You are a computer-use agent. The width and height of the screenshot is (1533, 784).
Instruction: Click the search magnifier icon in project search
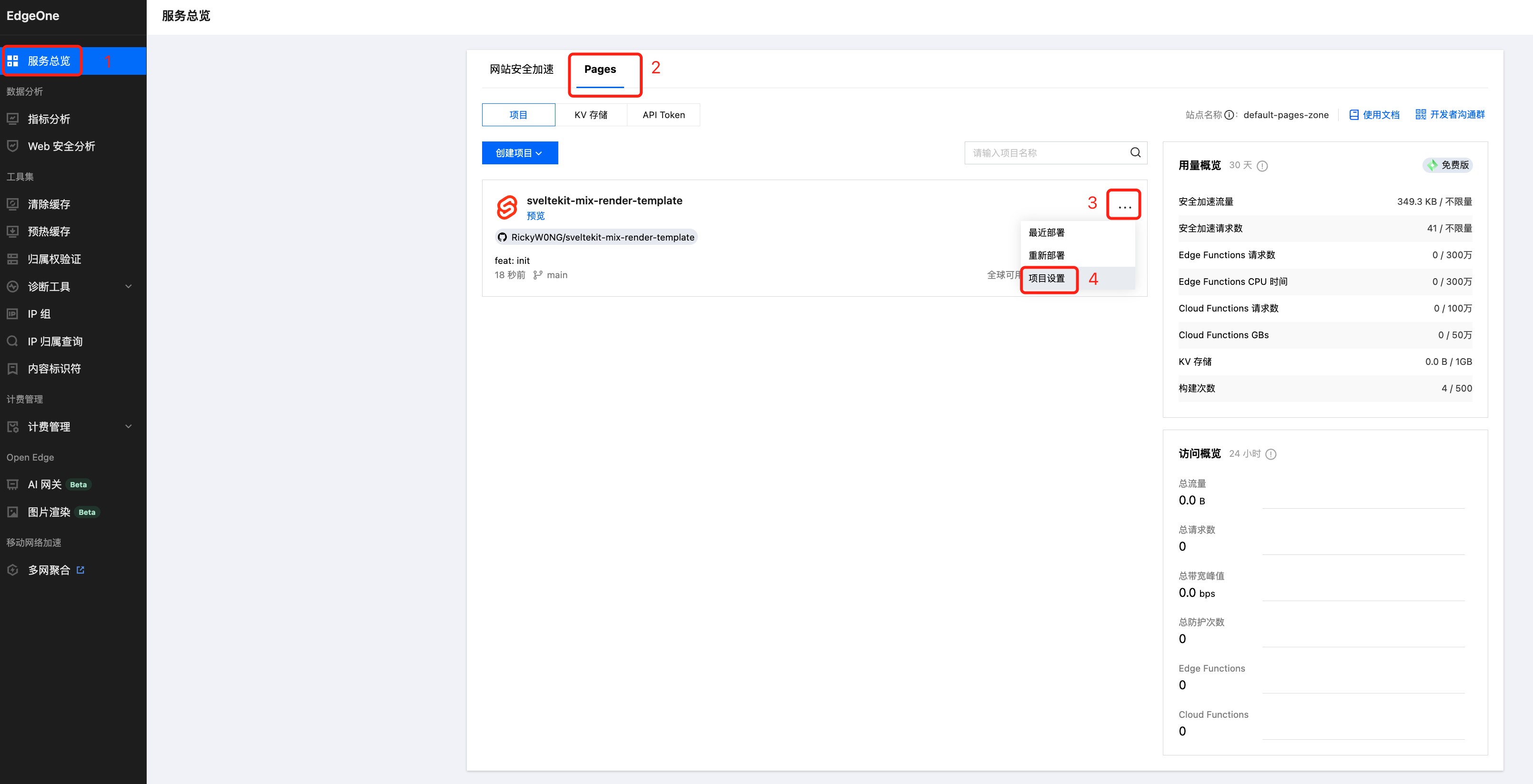[1135, 153]
